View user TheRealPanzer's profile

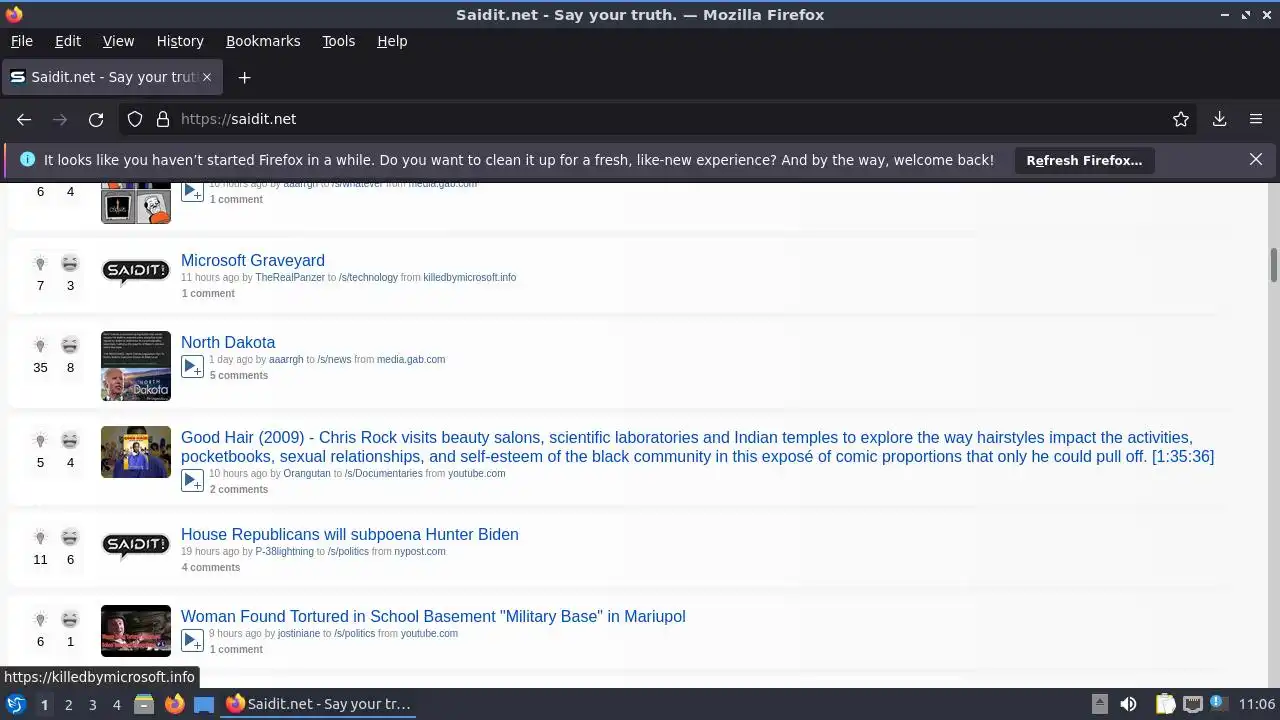coord(290,277)
